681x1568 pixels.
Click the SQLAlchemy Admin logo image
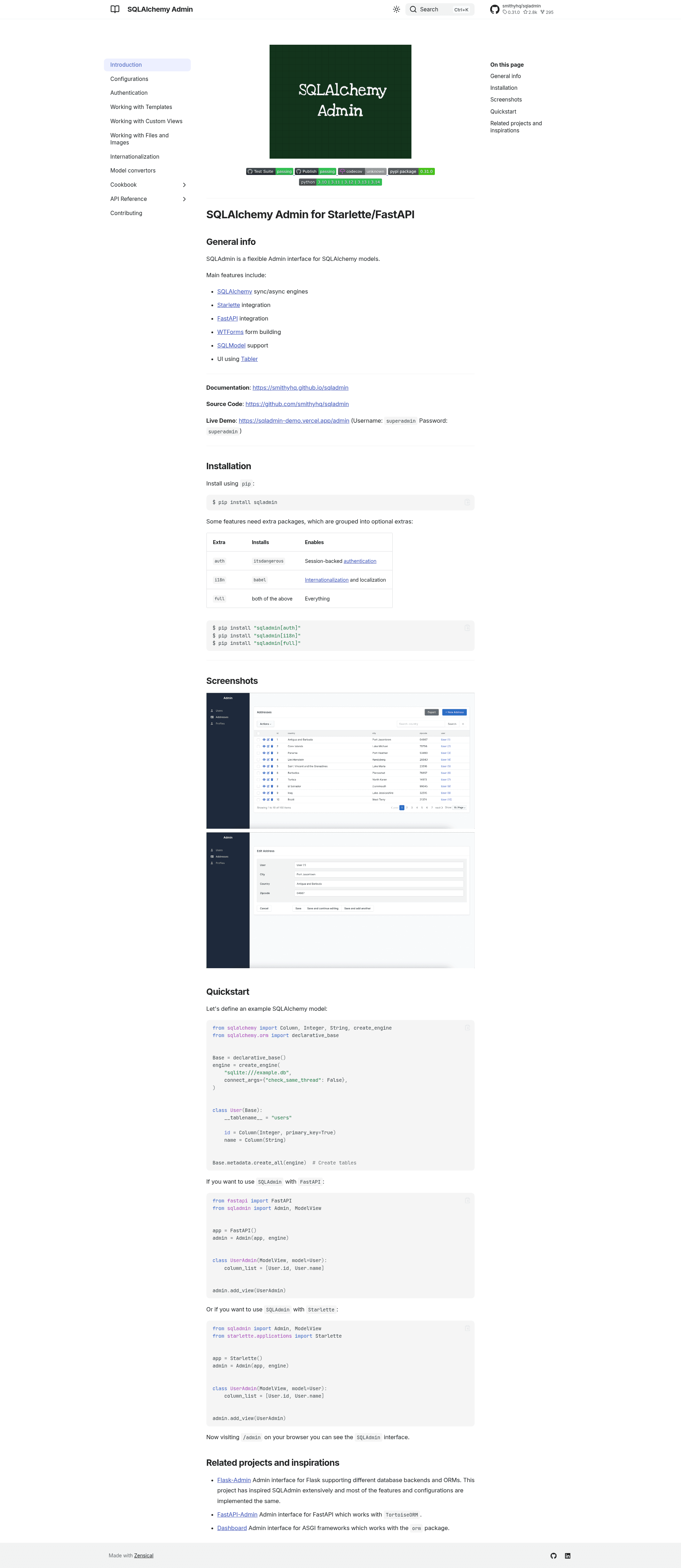(x=340, y=102)
